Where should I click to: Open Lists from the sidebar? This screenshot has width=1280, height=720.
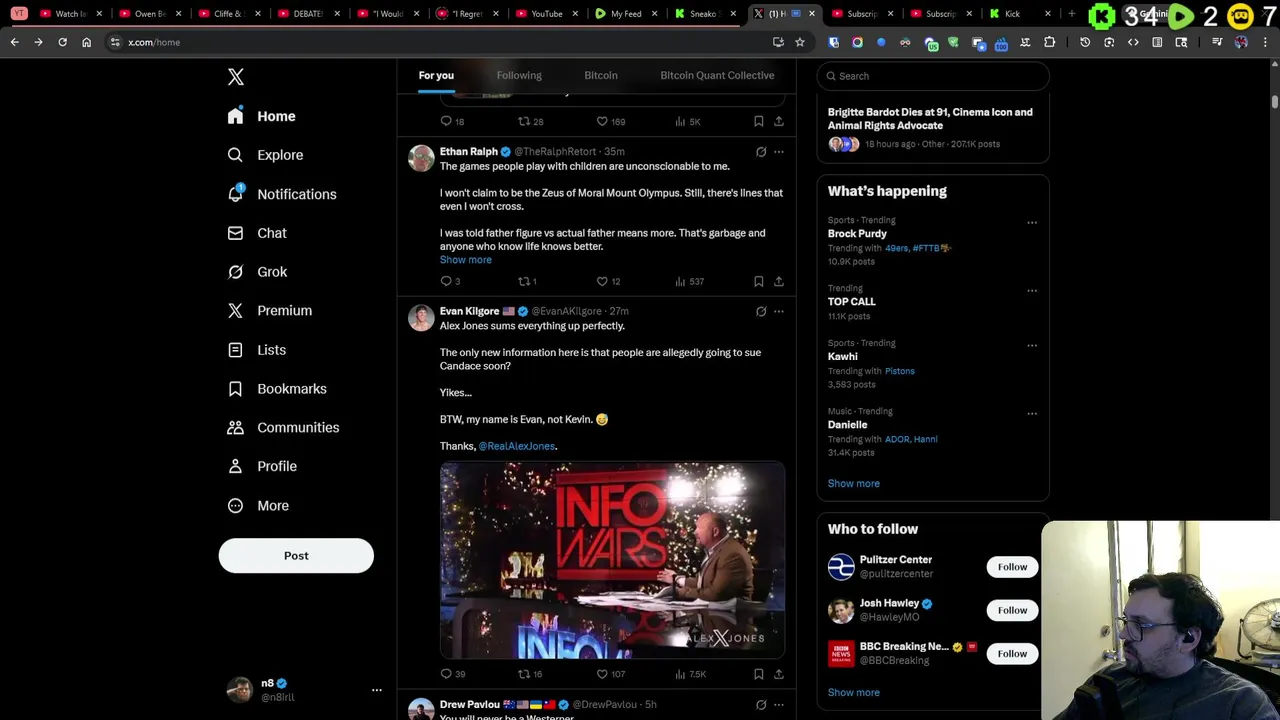[x=257, y=350]
